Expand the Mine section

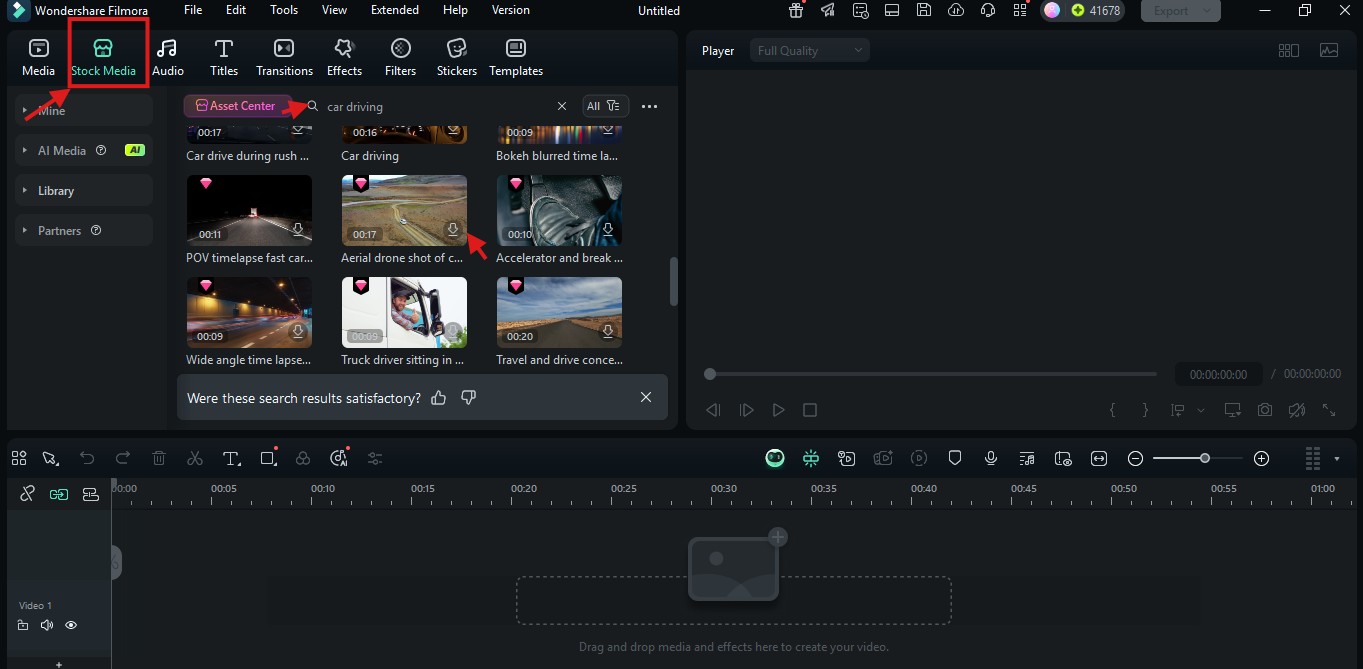click(x=84, y=110)
